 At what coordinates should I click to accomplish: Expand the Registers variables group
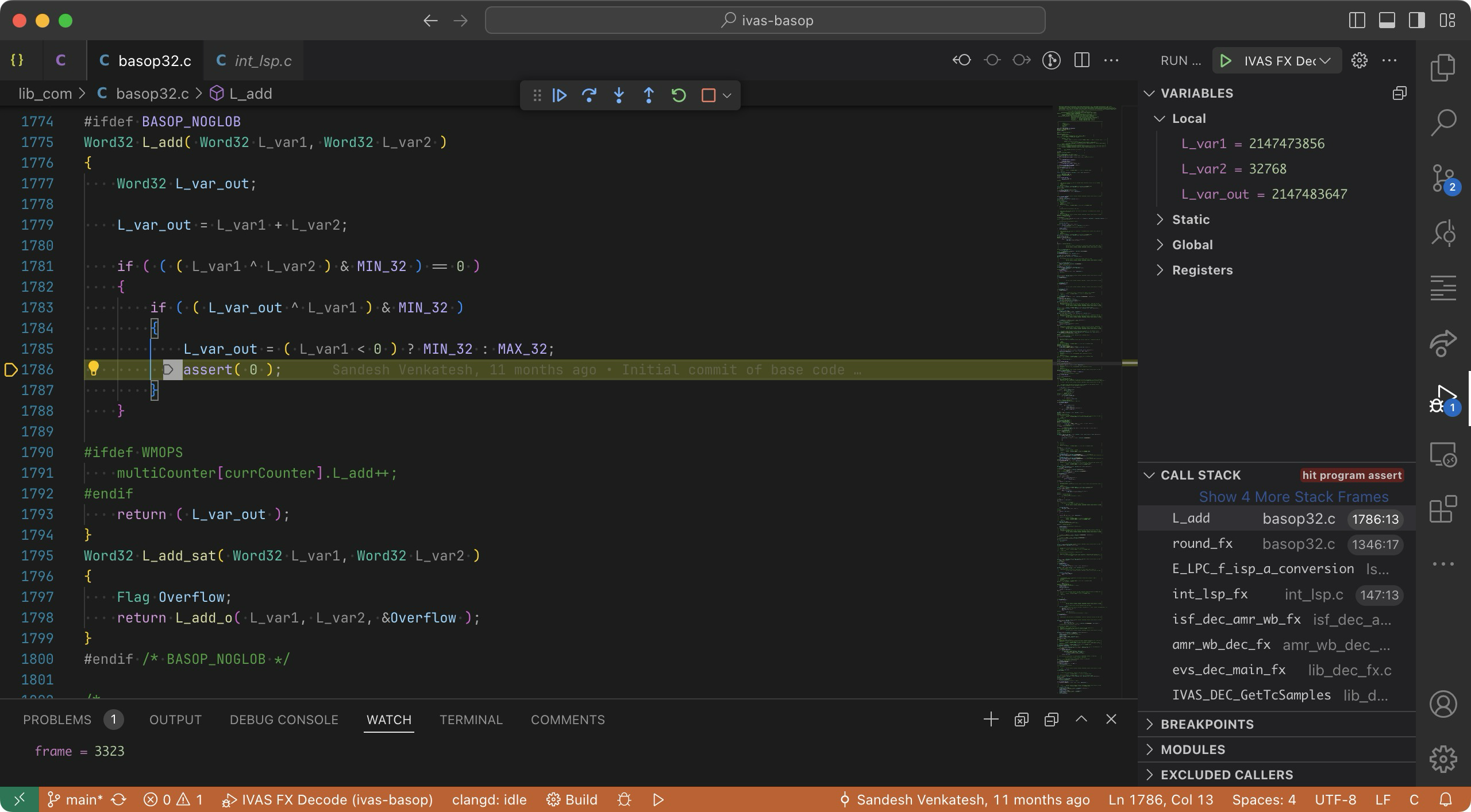click(1202, 270)
